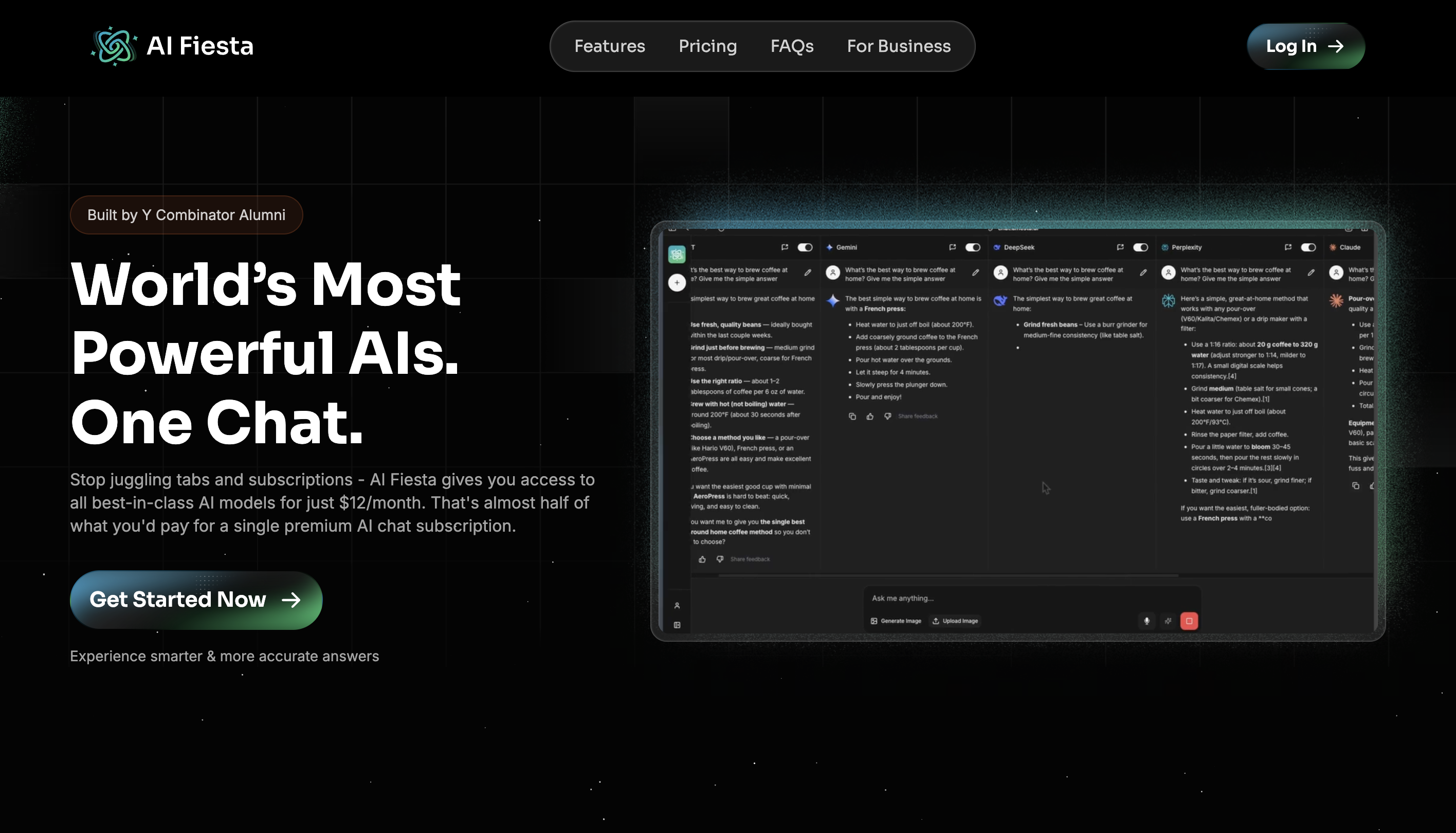1456x833 pixels.
Task: Click the DeepSeek whale avatar beside its answer
Action: click(x=1000, y=300)
